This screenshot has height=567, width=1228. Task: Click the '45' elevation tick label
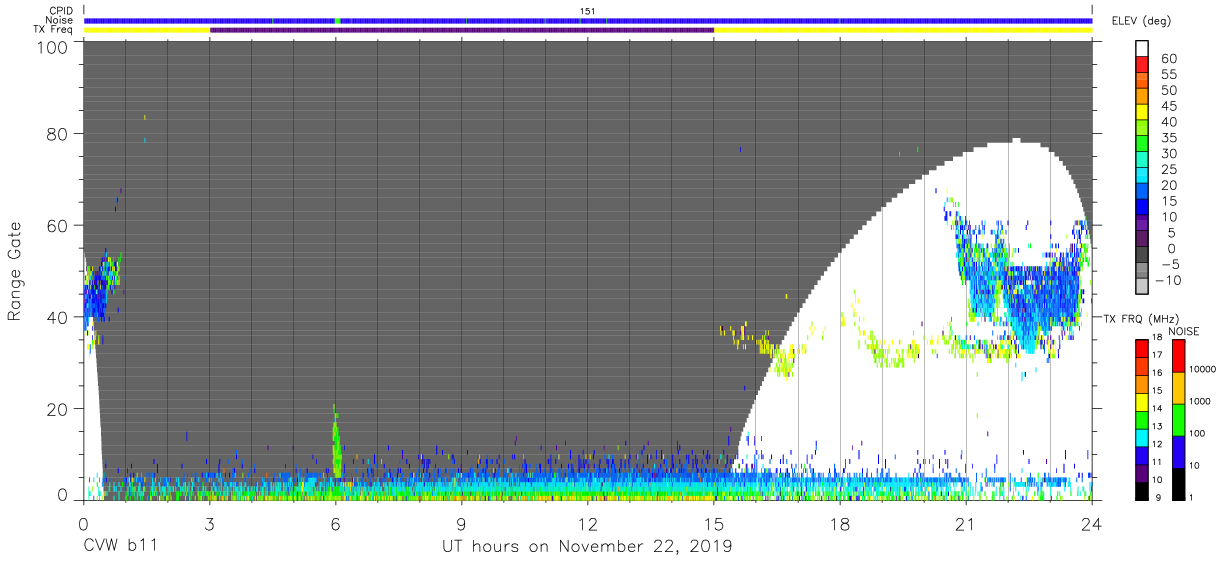point(1168,106)
